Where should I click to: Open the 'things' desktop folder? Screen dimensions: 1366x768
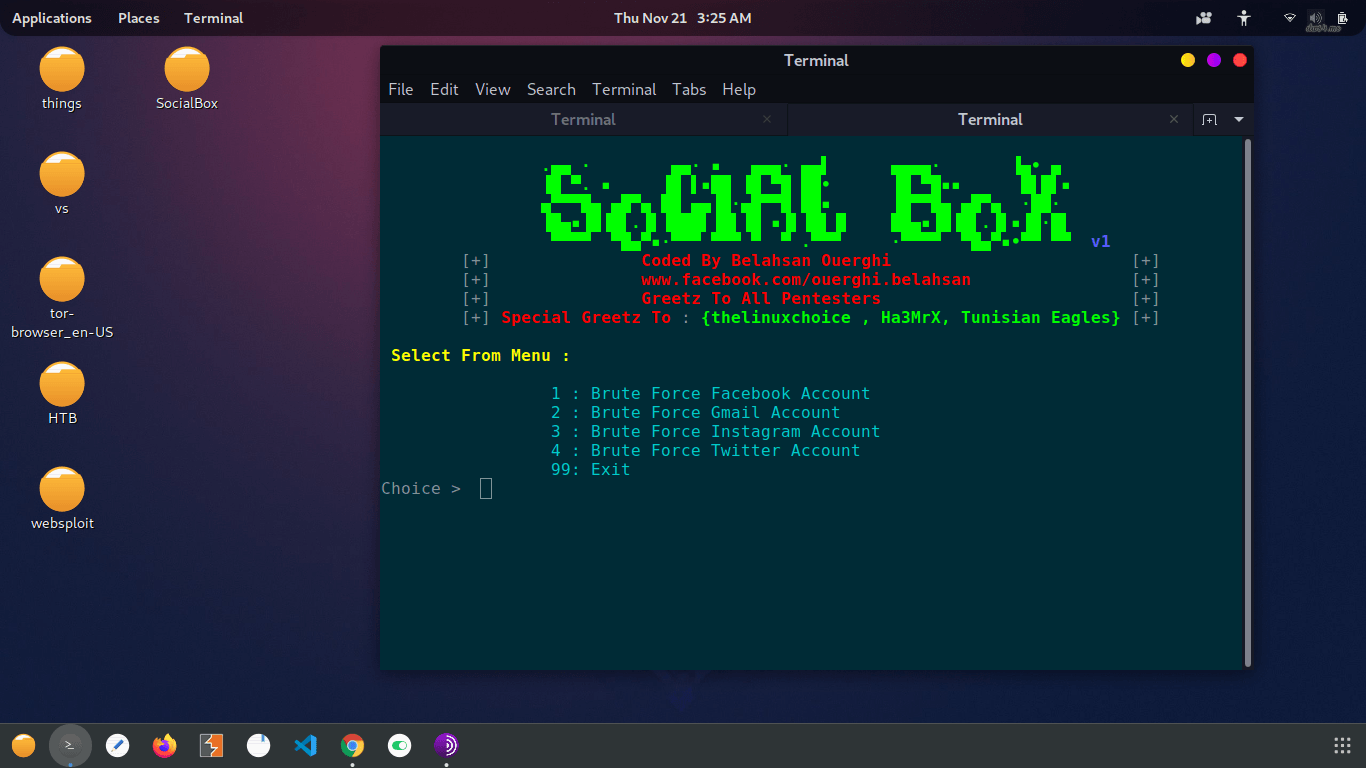coord(62,78)
